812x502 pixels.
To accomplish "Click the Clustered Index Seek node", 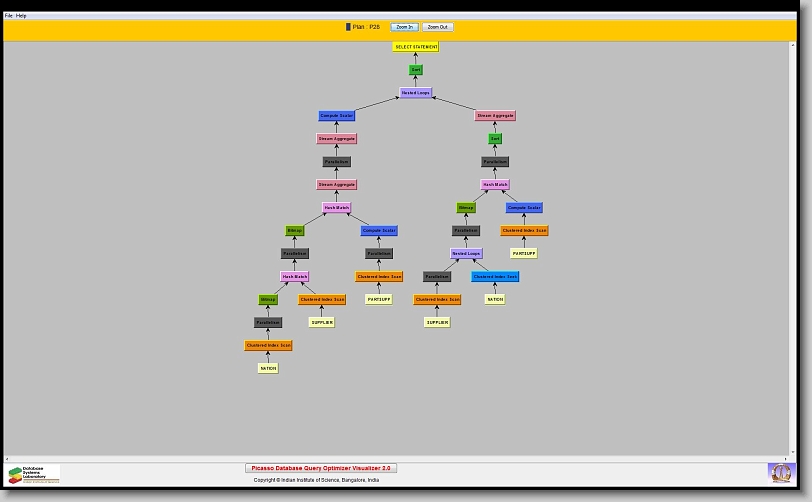I will [495, 277].
